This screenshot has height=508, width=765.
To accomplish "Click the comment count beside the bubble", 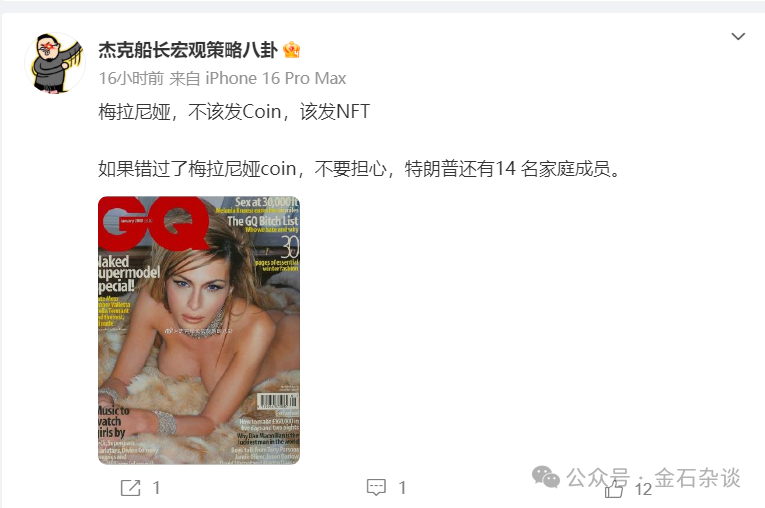I will [x=403, y=488].
